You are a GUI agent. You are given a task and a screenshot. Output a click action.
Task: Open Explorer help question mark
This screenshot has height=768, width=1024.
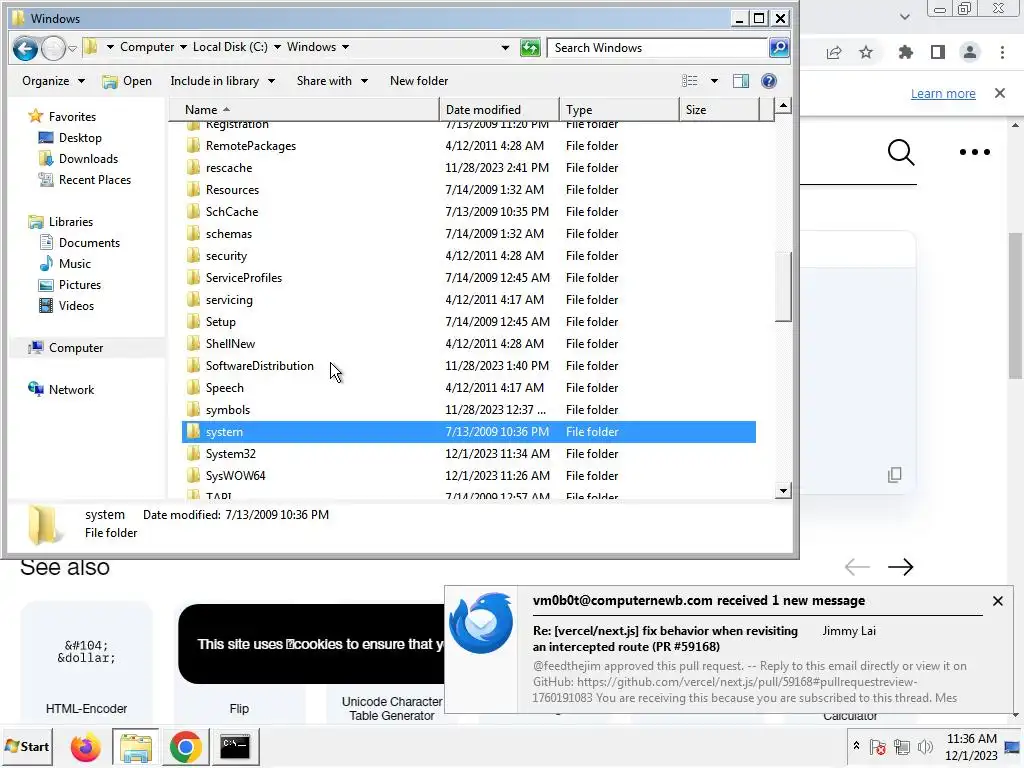pos(769,81)
